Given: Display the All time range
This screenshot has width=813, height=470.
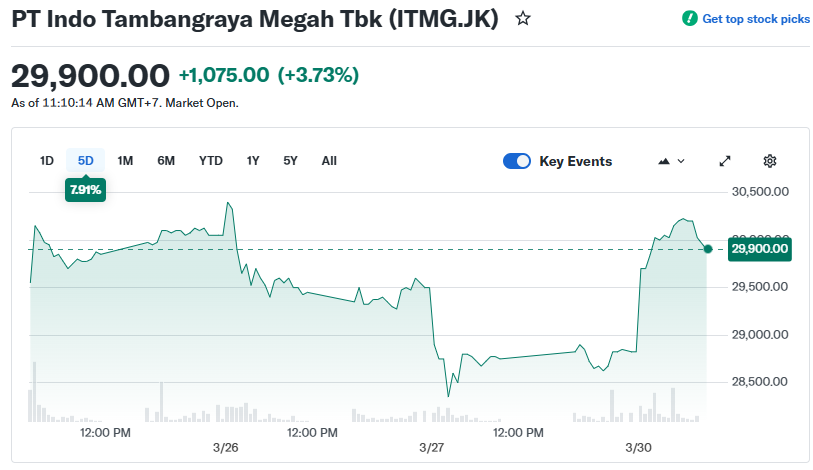Looking at the screenshot, I should (x=329, y=161).
